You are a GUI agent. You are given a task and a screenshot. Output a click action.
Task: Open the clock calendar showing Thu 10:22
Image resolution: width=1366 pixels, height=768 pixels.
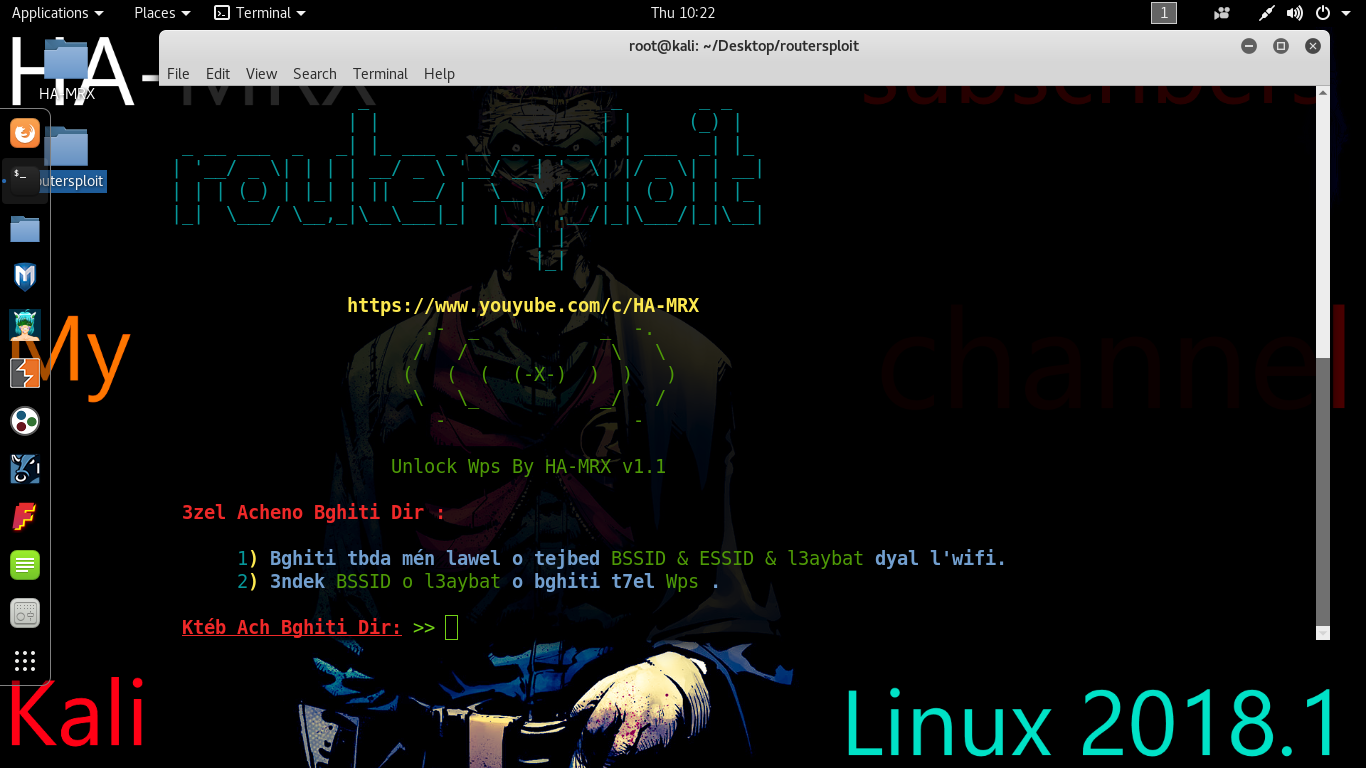[x=683, y=13]
